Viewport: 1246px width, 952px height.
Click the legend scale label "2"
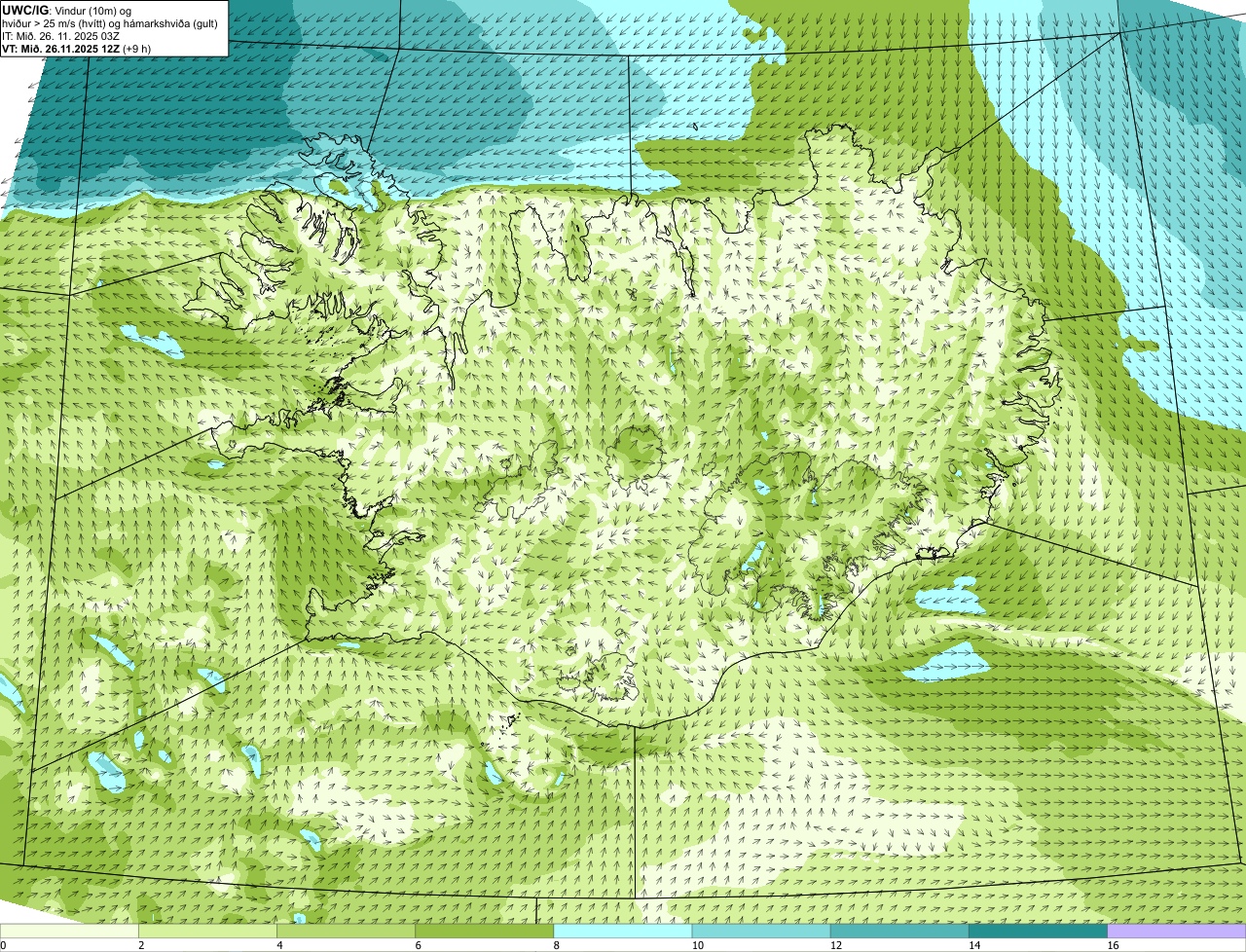coord(141,945)
